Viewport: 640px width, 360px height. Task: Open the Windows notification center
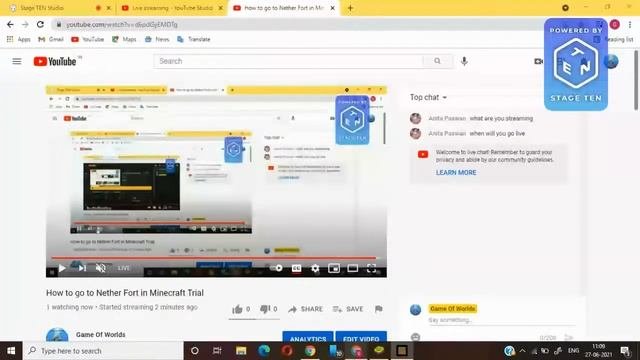[x=625, y=351]
